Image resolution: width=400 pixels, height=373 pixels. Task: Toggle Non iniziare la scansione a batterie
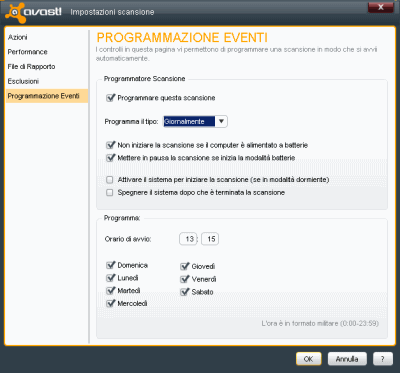coord(110,145)
